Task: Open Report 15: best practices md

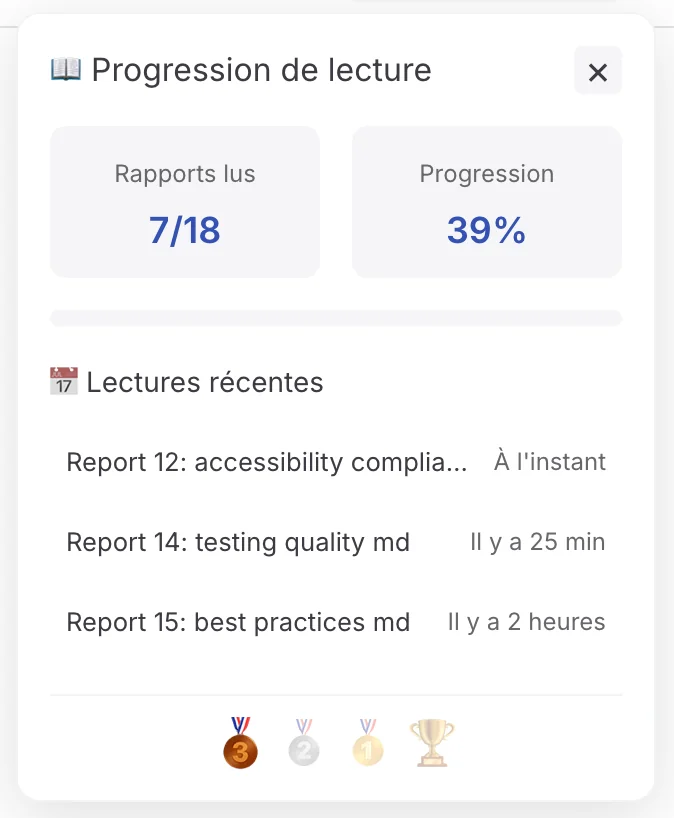Action: (237, 622)
